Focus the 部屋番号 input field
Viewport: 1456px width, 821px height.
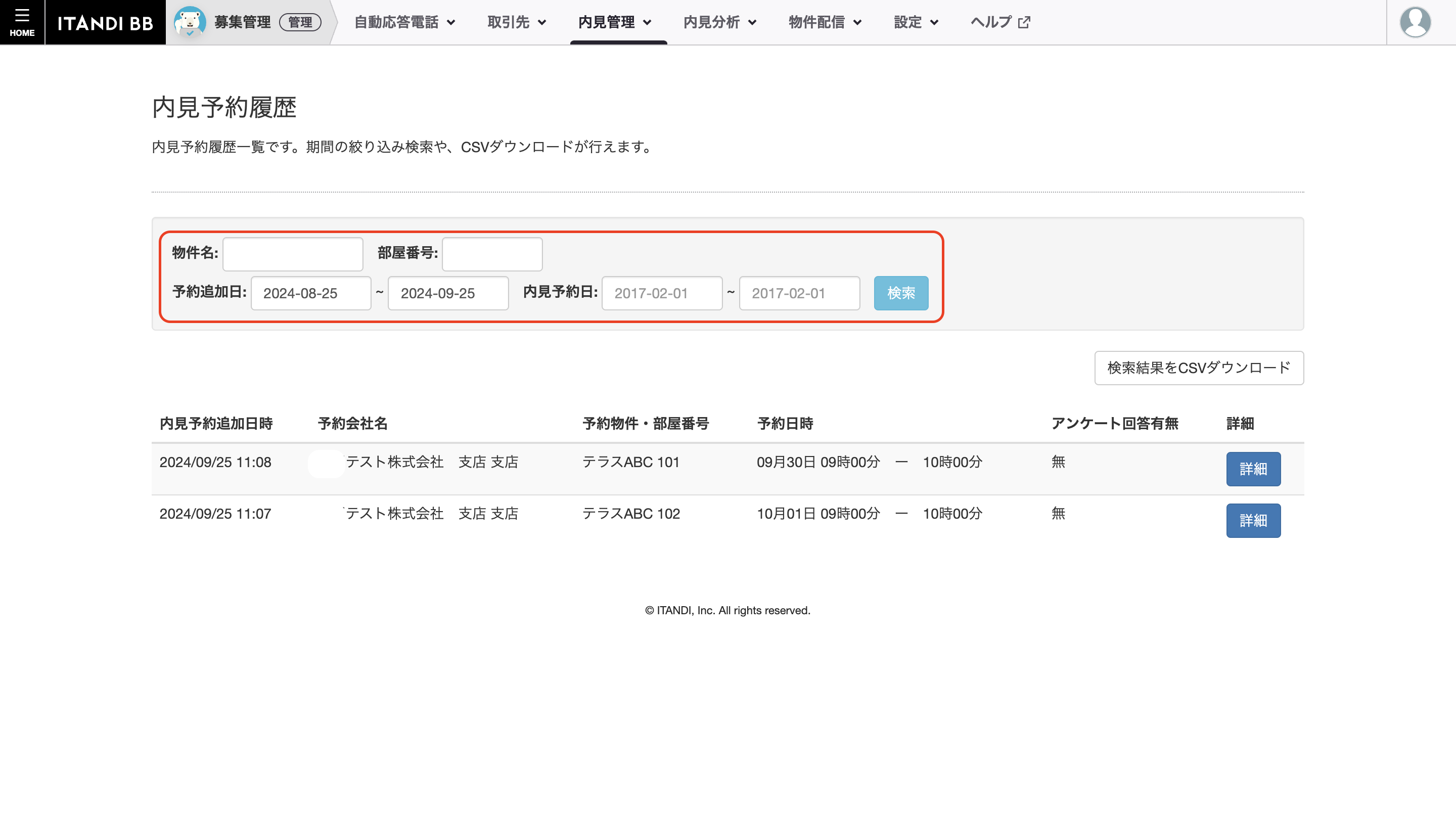(x=492, y=254)
